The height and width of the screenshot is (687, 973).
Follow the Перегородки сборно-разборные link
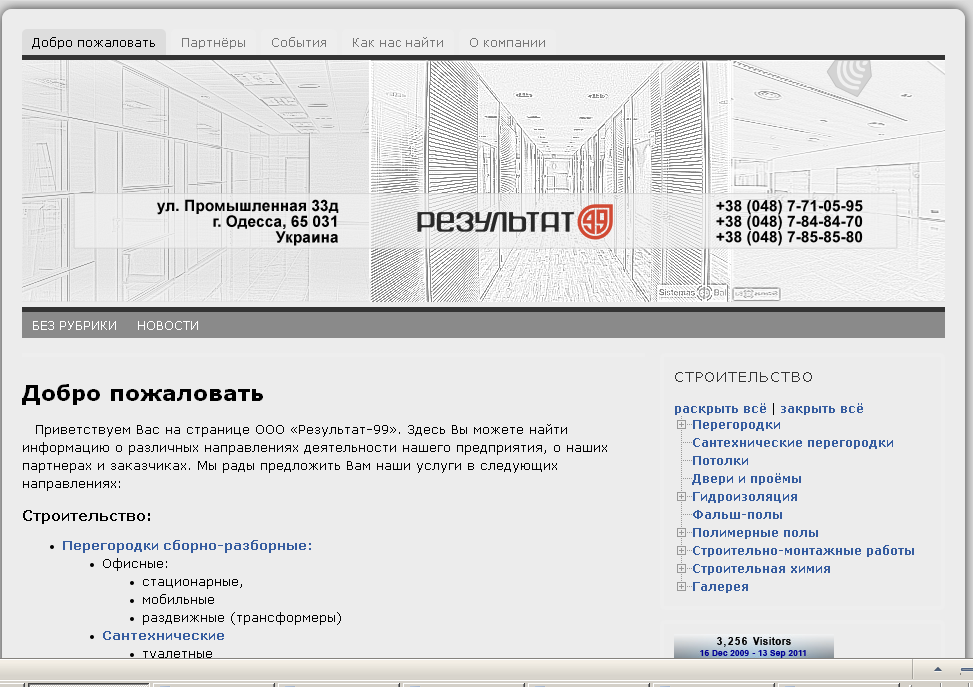point(187,546)
